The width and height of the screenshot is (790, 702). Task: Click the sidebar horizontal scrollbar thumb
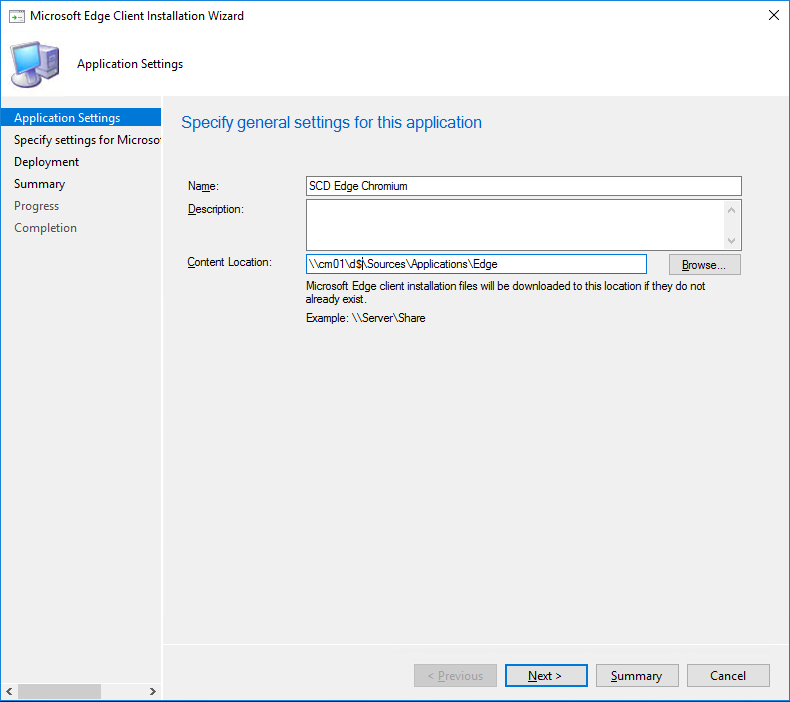pyautogui.click(x=59, y=691)
